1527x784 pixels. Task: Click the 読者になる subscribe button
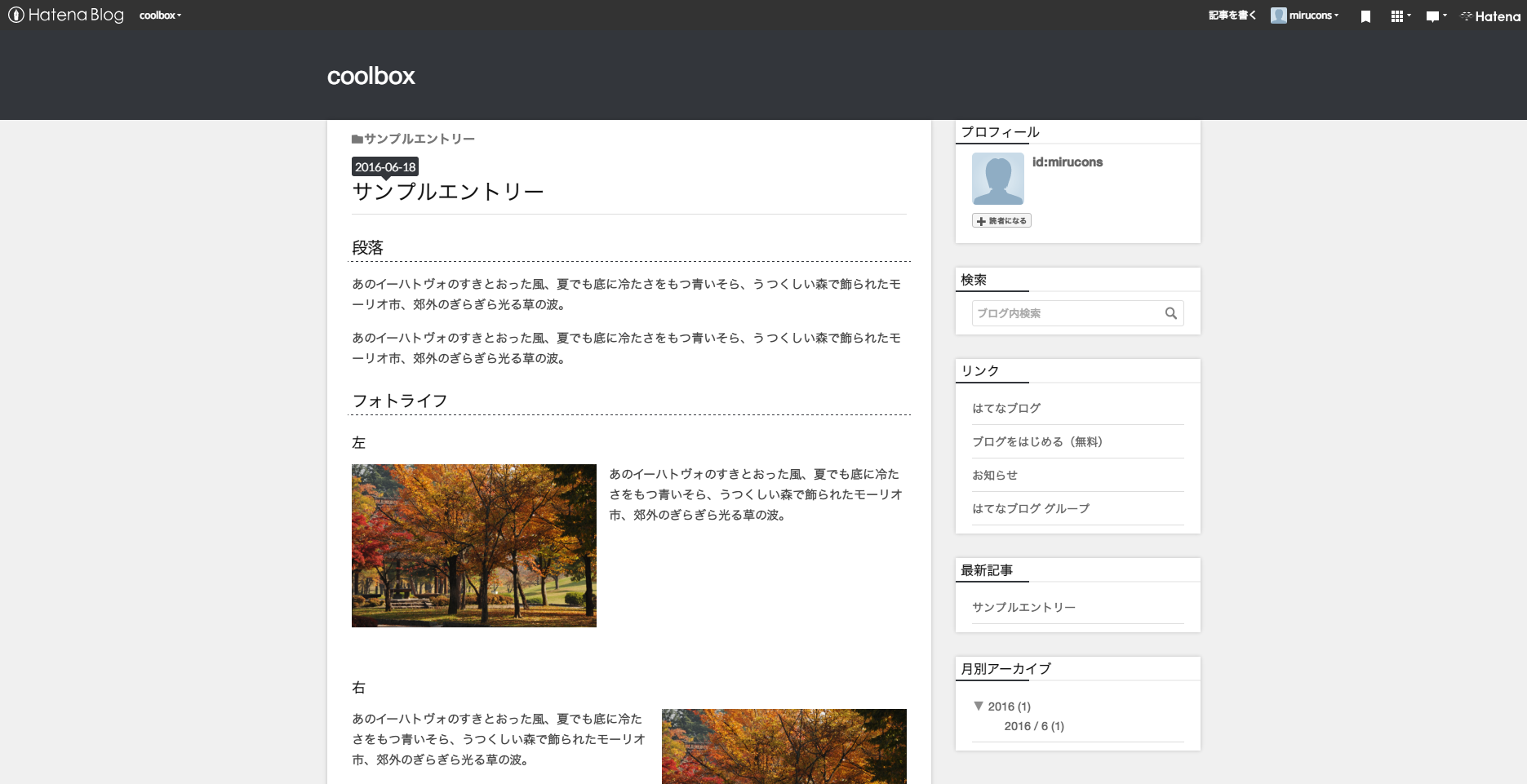(1001, 221)
